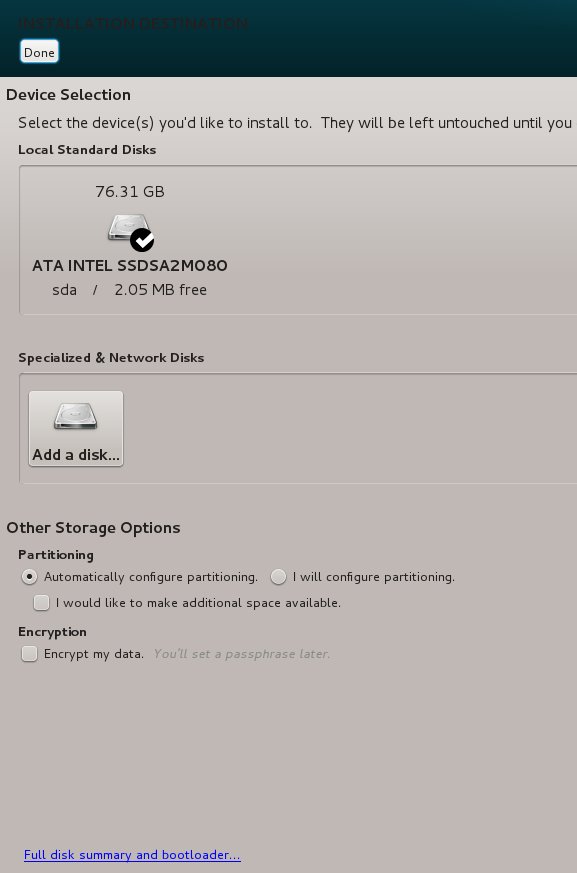Click the 76.31 GB capacity label
Viewport: 577px width, 873px height.
coord(129,191)
